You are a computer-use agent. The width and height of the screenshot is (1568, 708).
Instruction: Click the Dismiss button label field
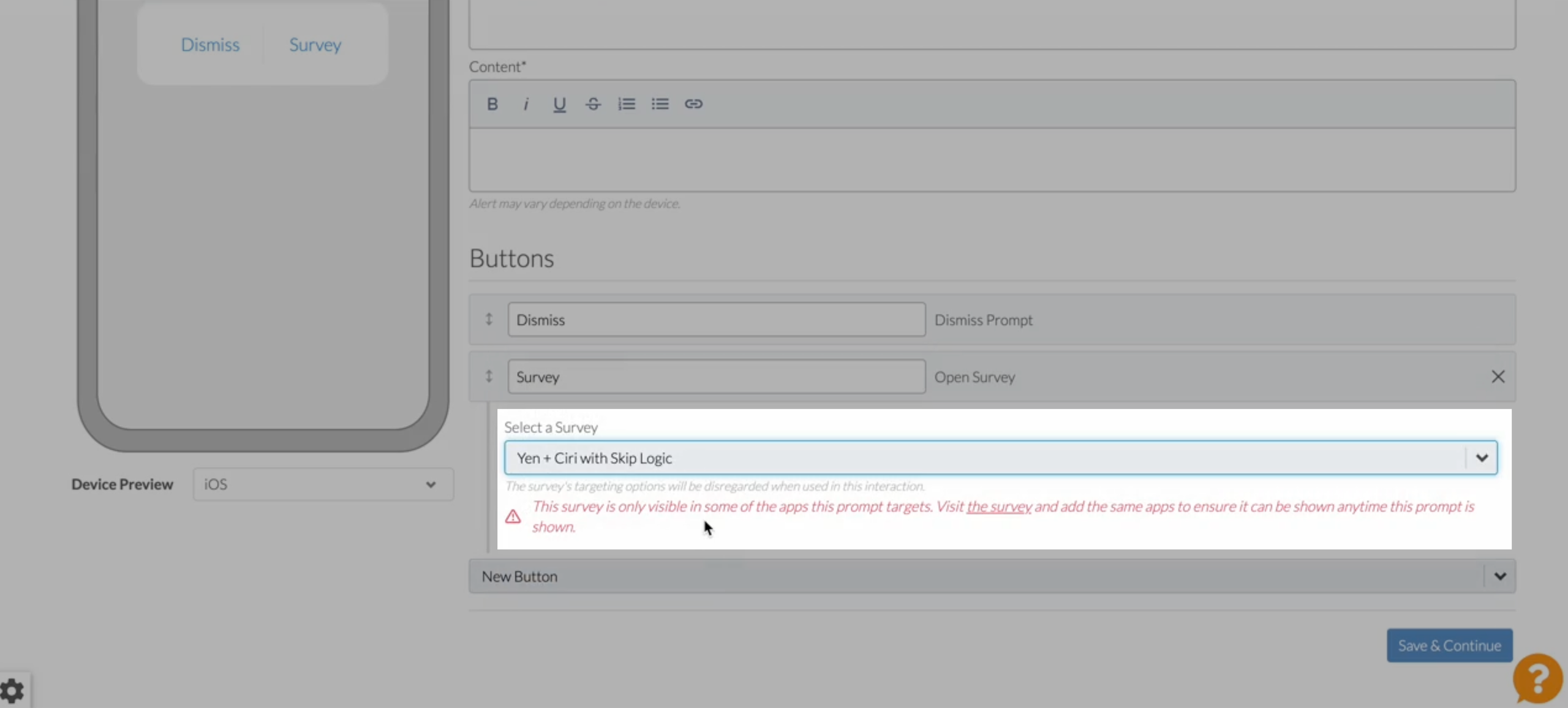715,320
